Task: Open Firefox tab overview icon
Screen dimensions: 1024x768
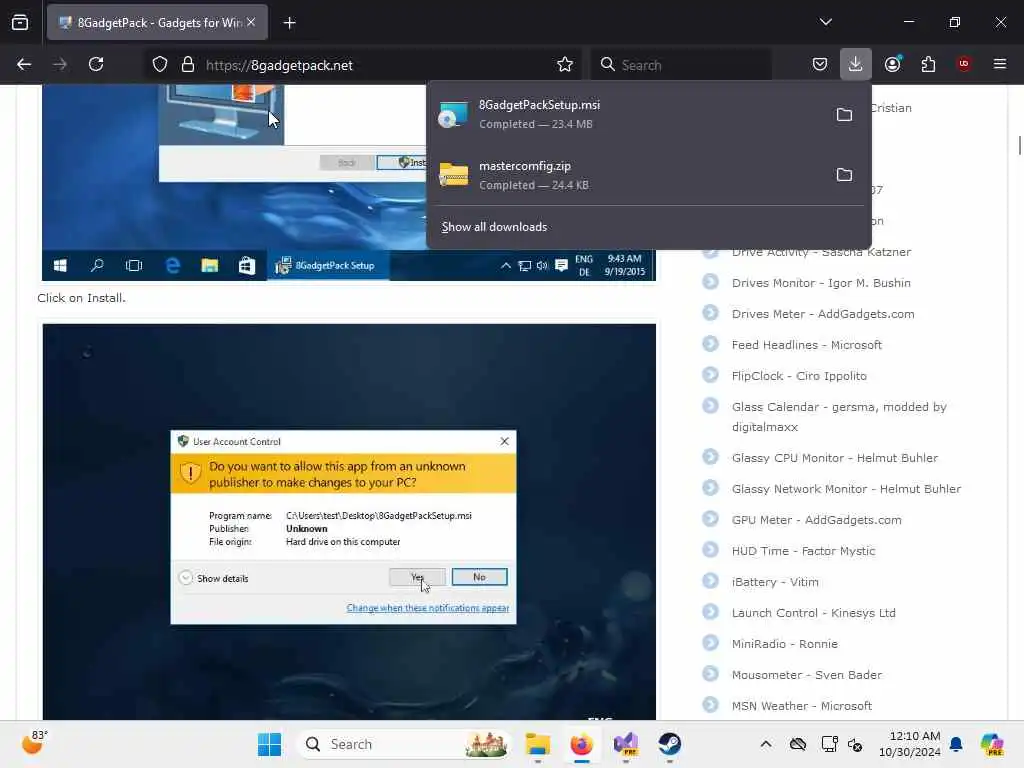Action: point(20,22)
